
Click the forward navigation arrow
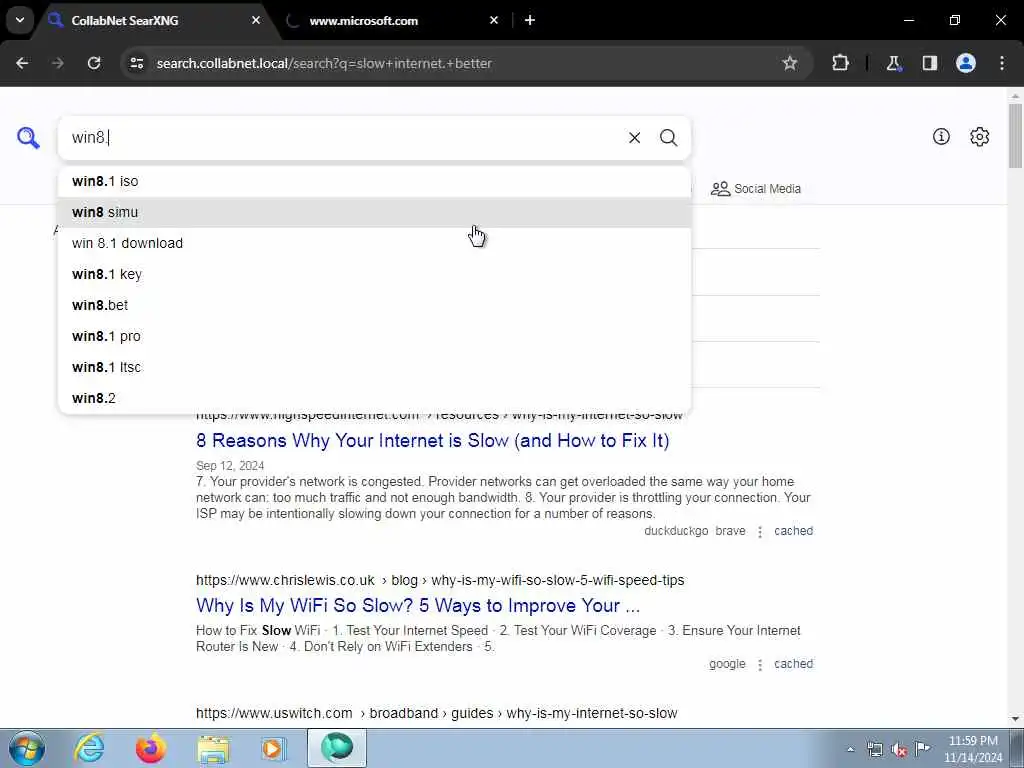click(x=58, y=63)
